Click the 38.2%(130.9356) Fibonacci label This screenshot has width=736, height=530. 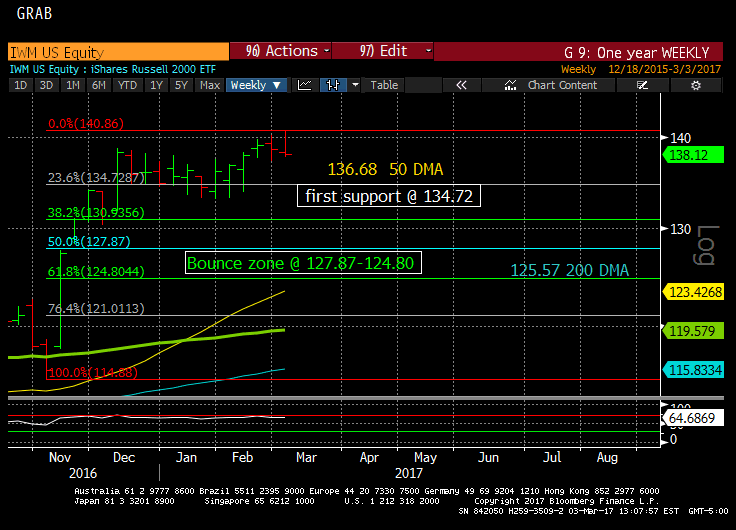[96, 213]
